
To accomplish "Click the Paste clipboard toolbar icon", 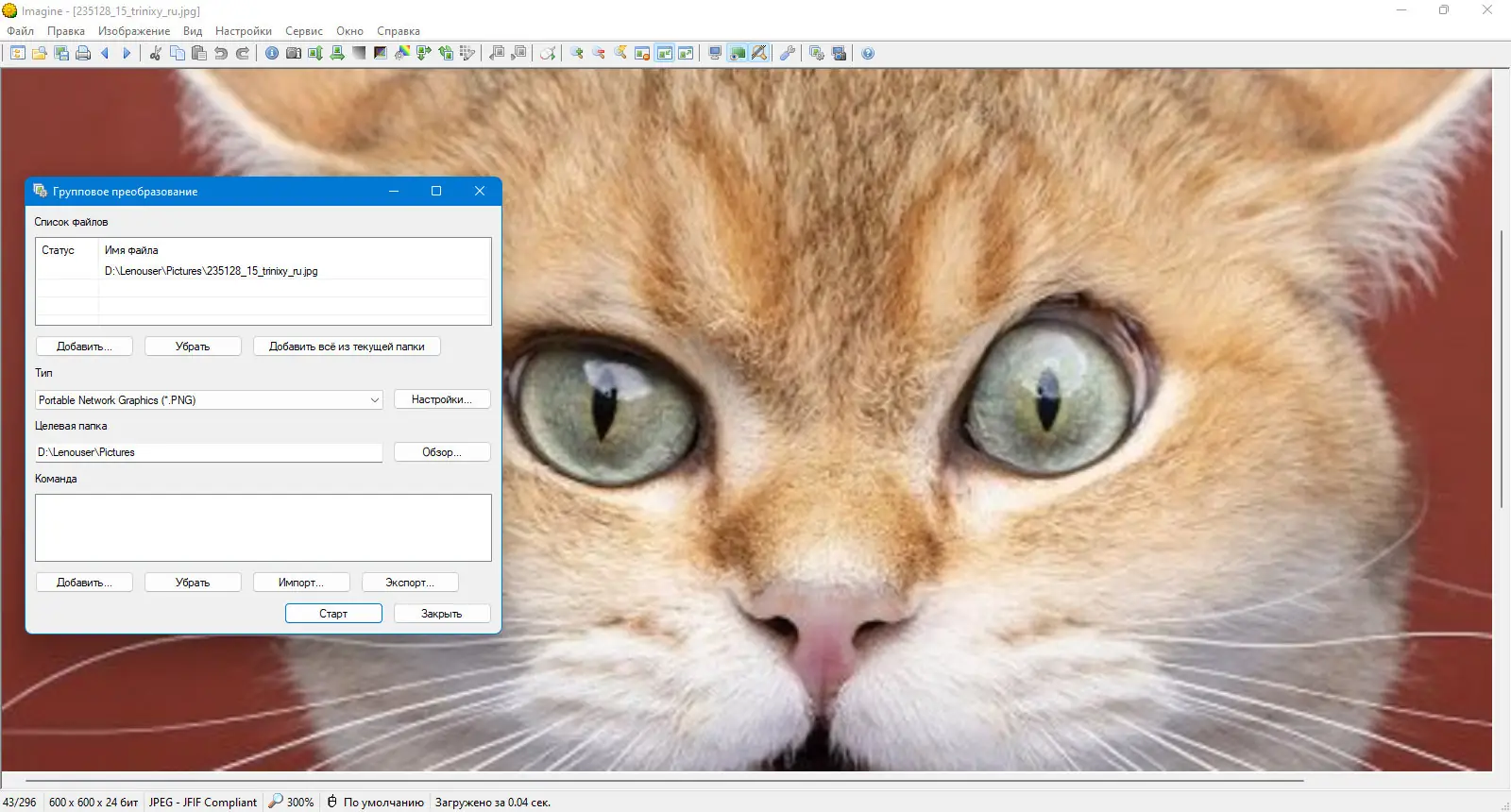I will 199,54.
